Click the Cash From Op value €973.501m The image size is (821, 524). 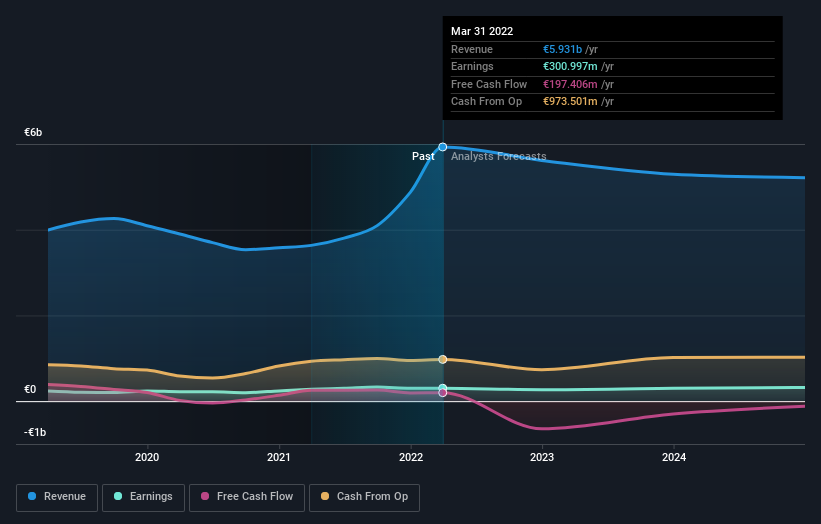point(570,102)
